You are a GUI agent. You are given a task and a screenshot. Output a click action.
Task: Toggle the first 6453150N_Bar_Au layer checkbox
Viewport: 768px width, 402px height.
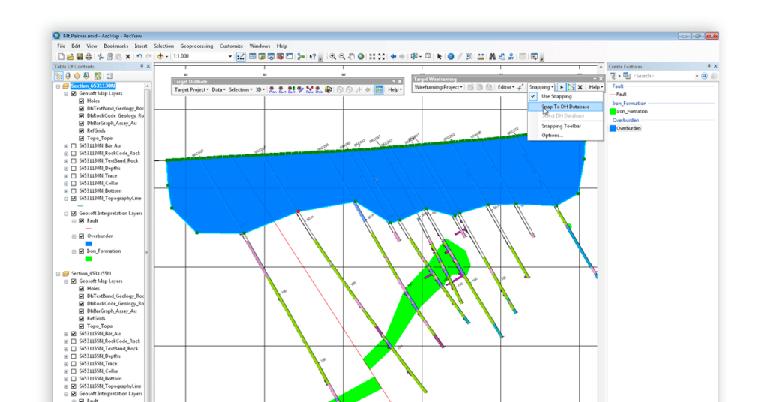click(74, 146)
